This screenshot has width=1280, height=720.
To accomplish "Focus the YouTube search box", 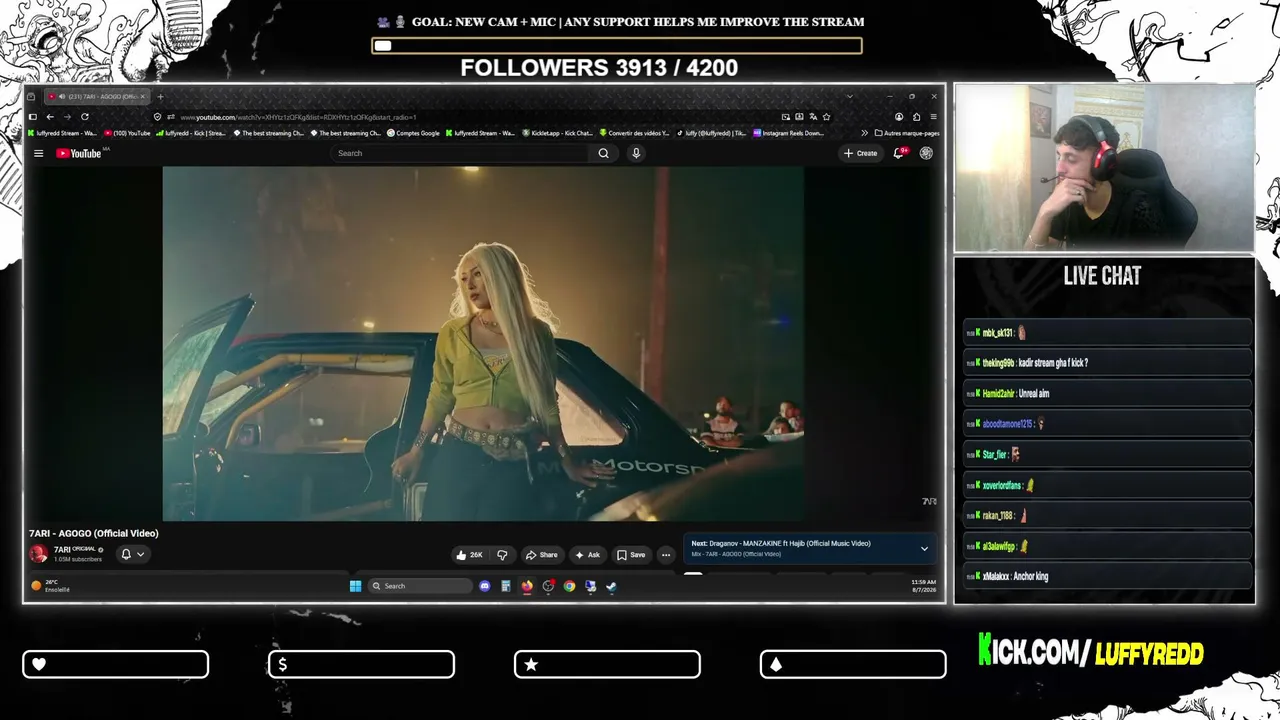I will click(460, 153).
